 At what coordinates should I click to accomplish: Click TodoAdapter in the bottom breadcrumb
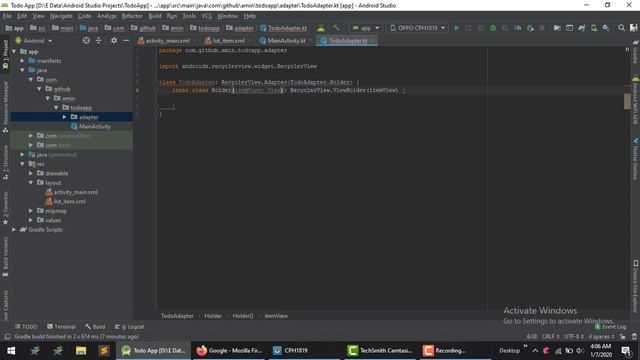(177, 316)
